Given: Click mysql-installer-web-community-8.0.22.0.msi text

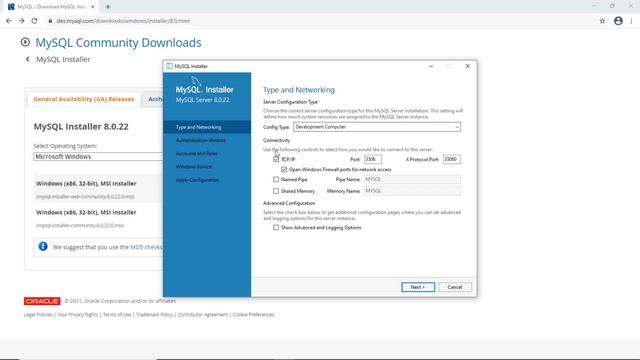Looking at the screenshot, I should 85,197.
